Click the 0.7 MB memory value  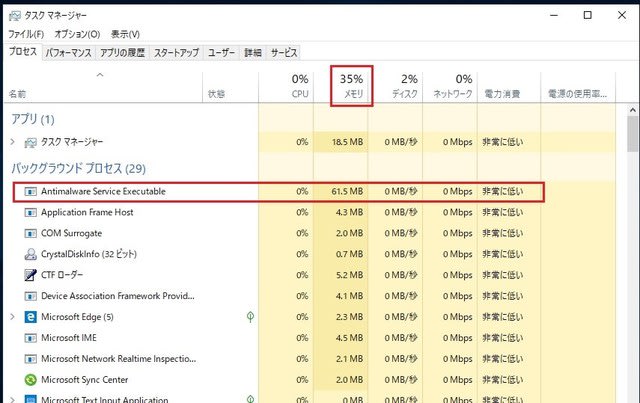pyautogui.click(x=349, y=254)
